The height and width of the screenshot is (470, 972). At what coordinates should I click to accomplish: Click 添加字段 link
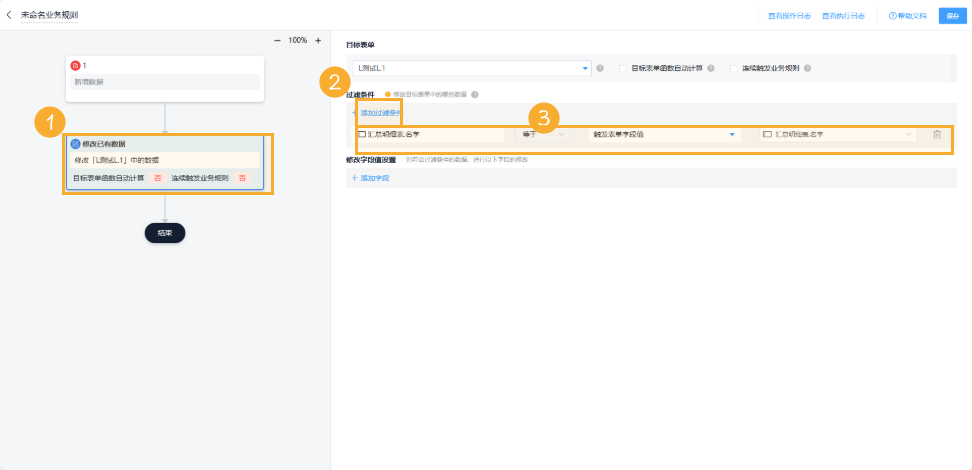click(x=370, y=177)
